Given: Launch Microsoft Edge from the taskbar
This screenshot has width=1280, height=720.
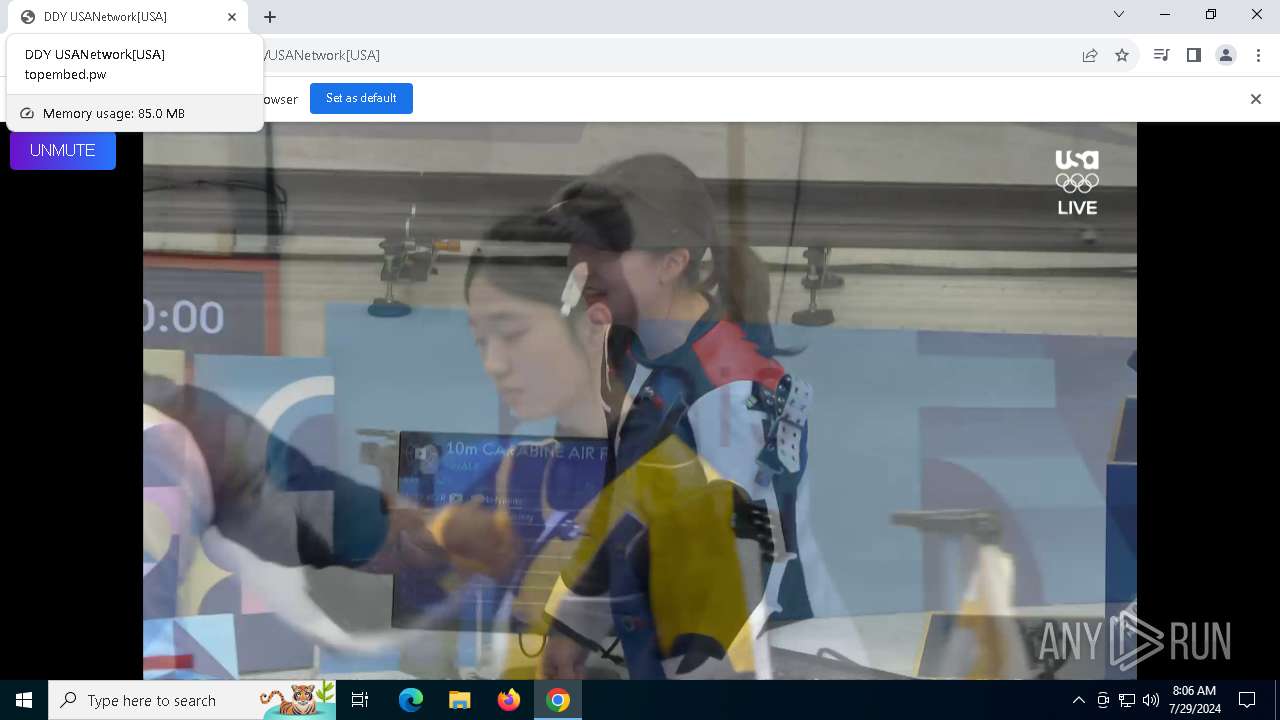Looking at the screenshot, I should 411,700.
